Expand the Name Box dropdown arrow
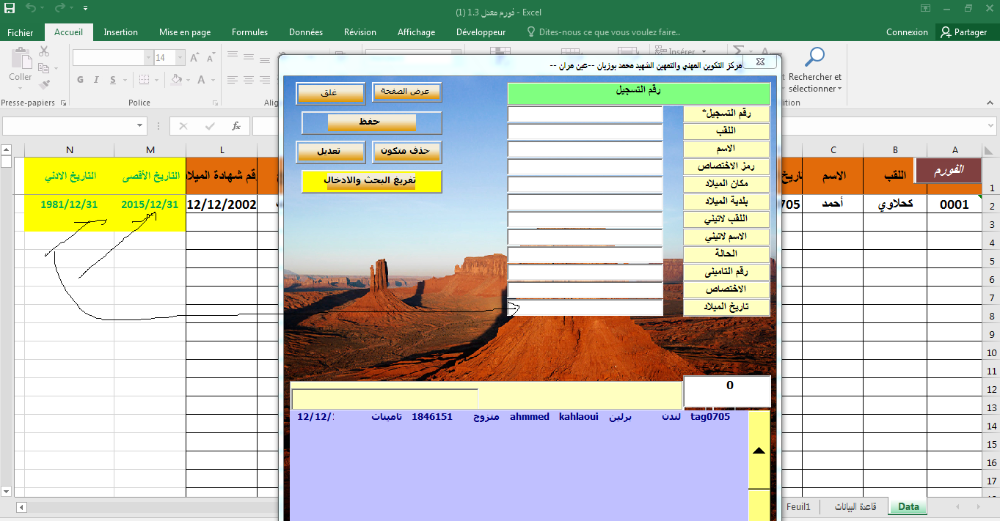 [140, 126]
